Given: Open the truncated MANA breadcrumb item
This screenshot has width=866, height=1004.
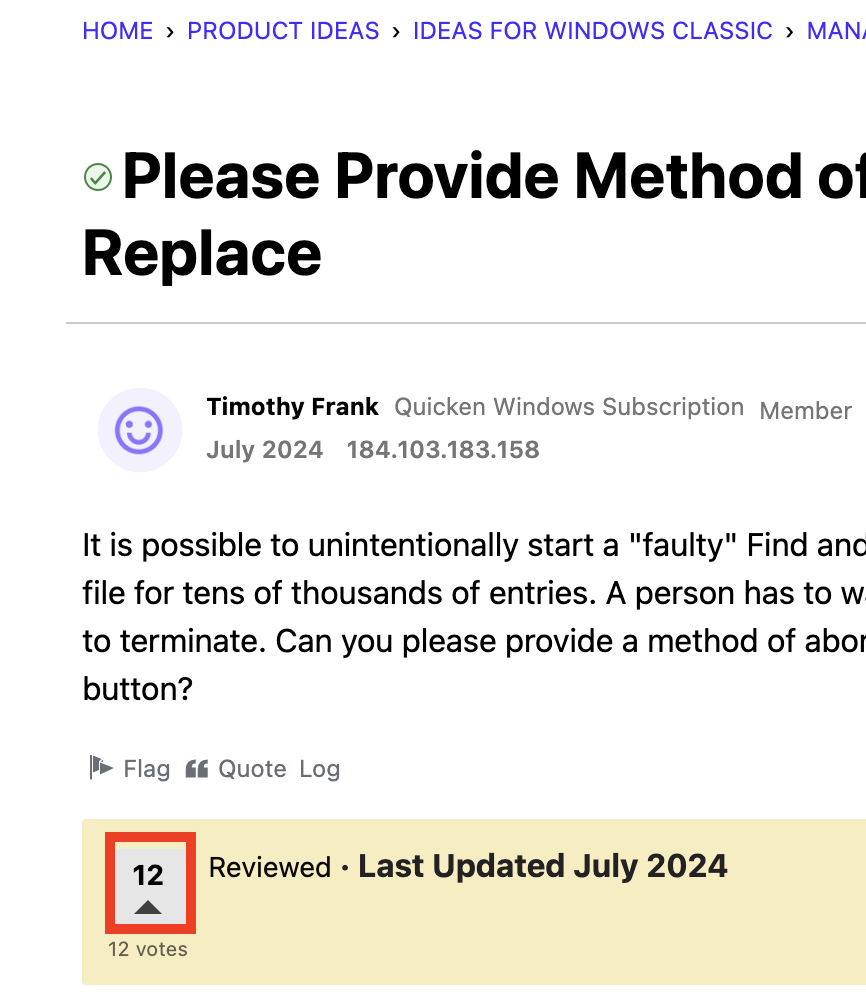Looking at the screenshot, I should [837, 31].
